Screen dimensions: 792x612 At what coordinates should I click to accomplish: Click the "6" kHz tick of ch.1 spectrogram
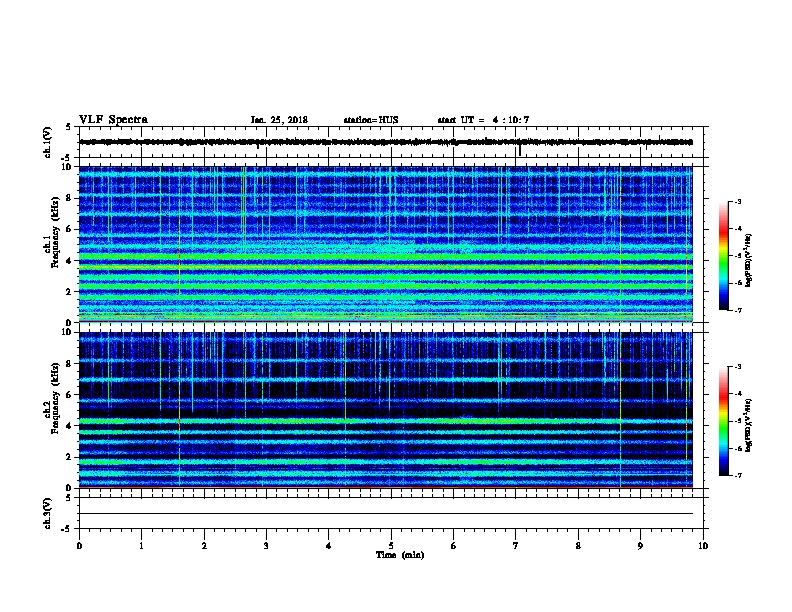click(x=69, y=229)
